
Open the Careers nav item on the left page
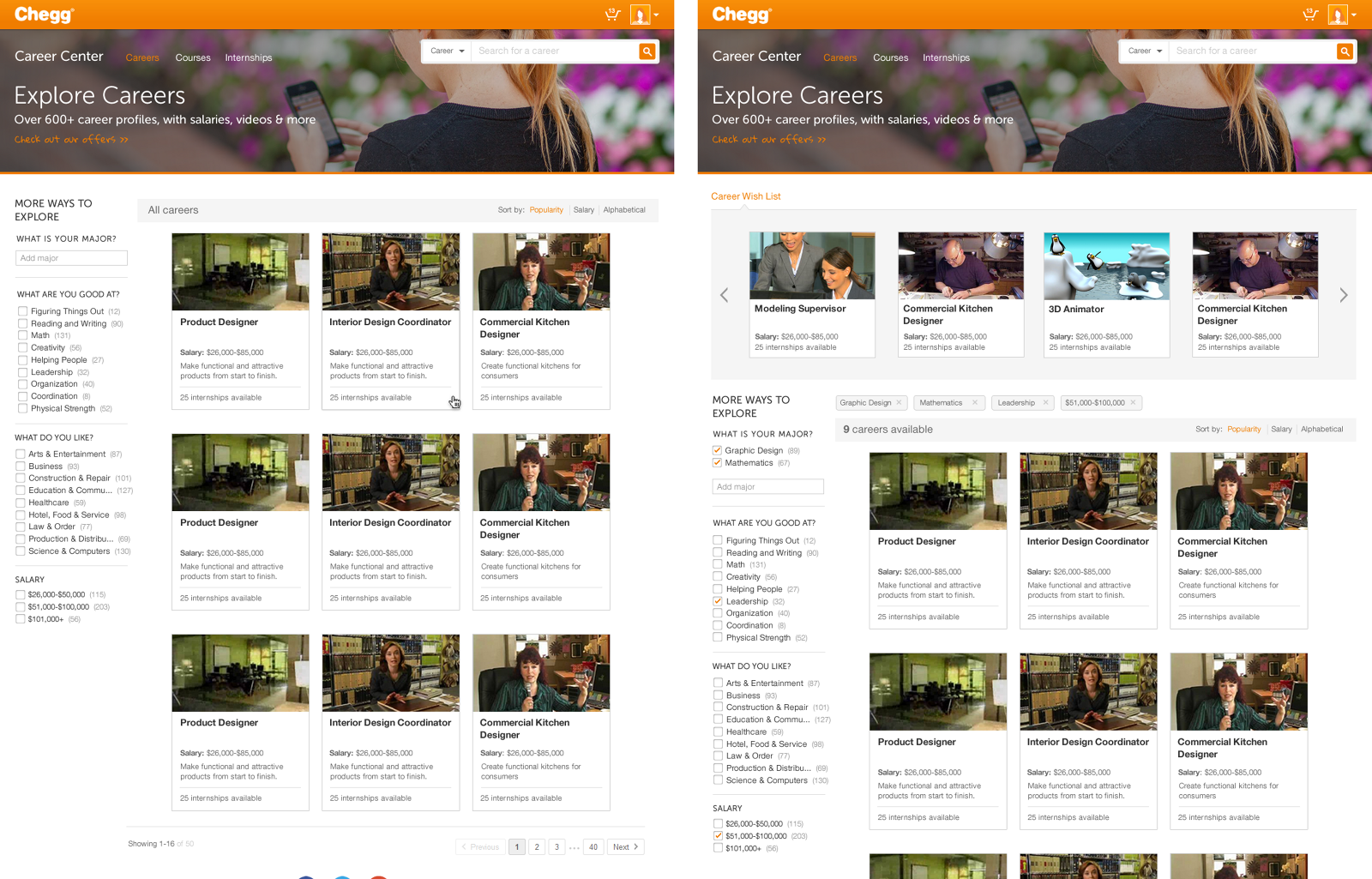[142, 57]
